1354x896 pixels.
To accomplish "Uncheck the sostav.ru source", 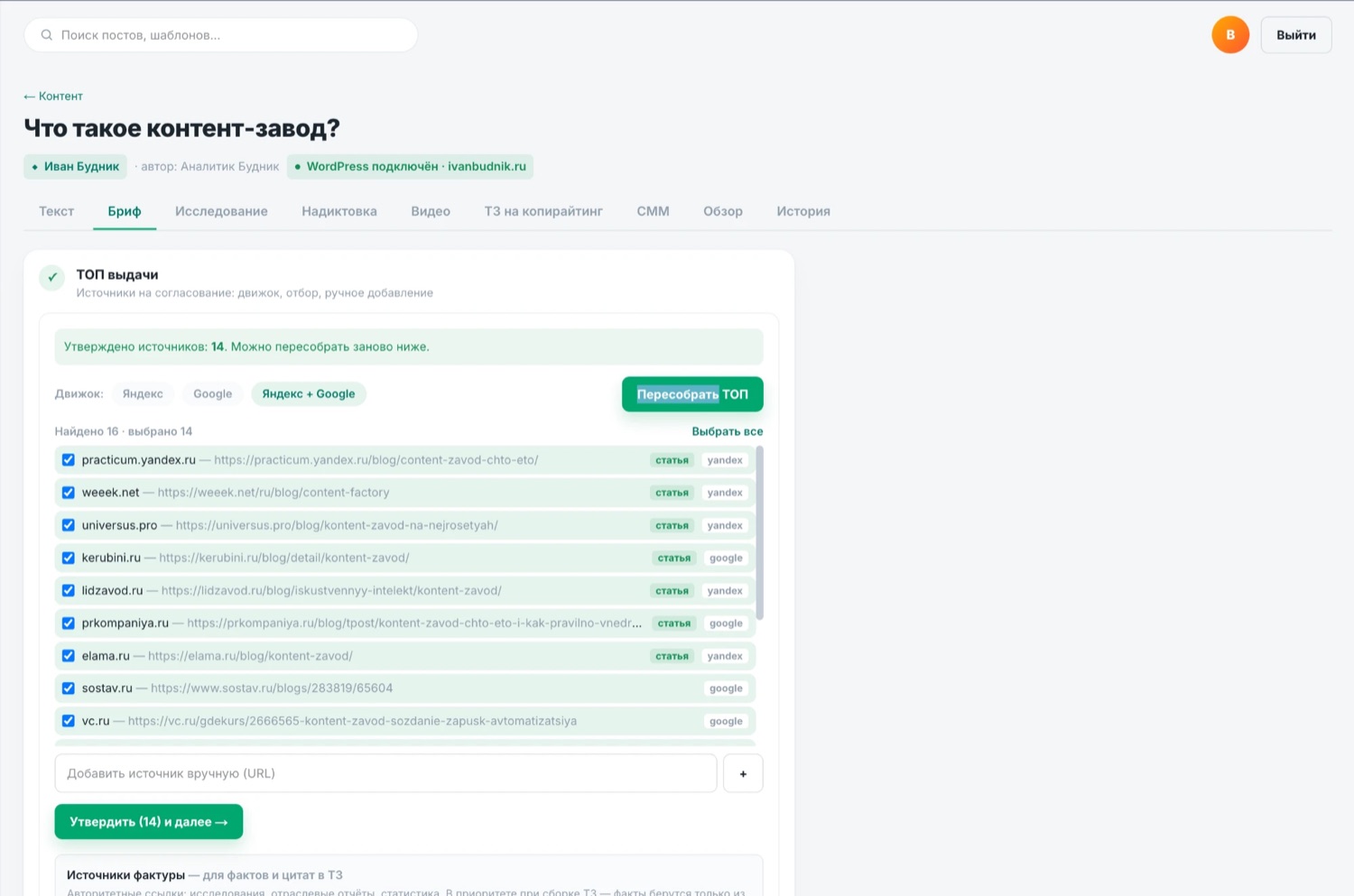I will [x=68, y=688].
